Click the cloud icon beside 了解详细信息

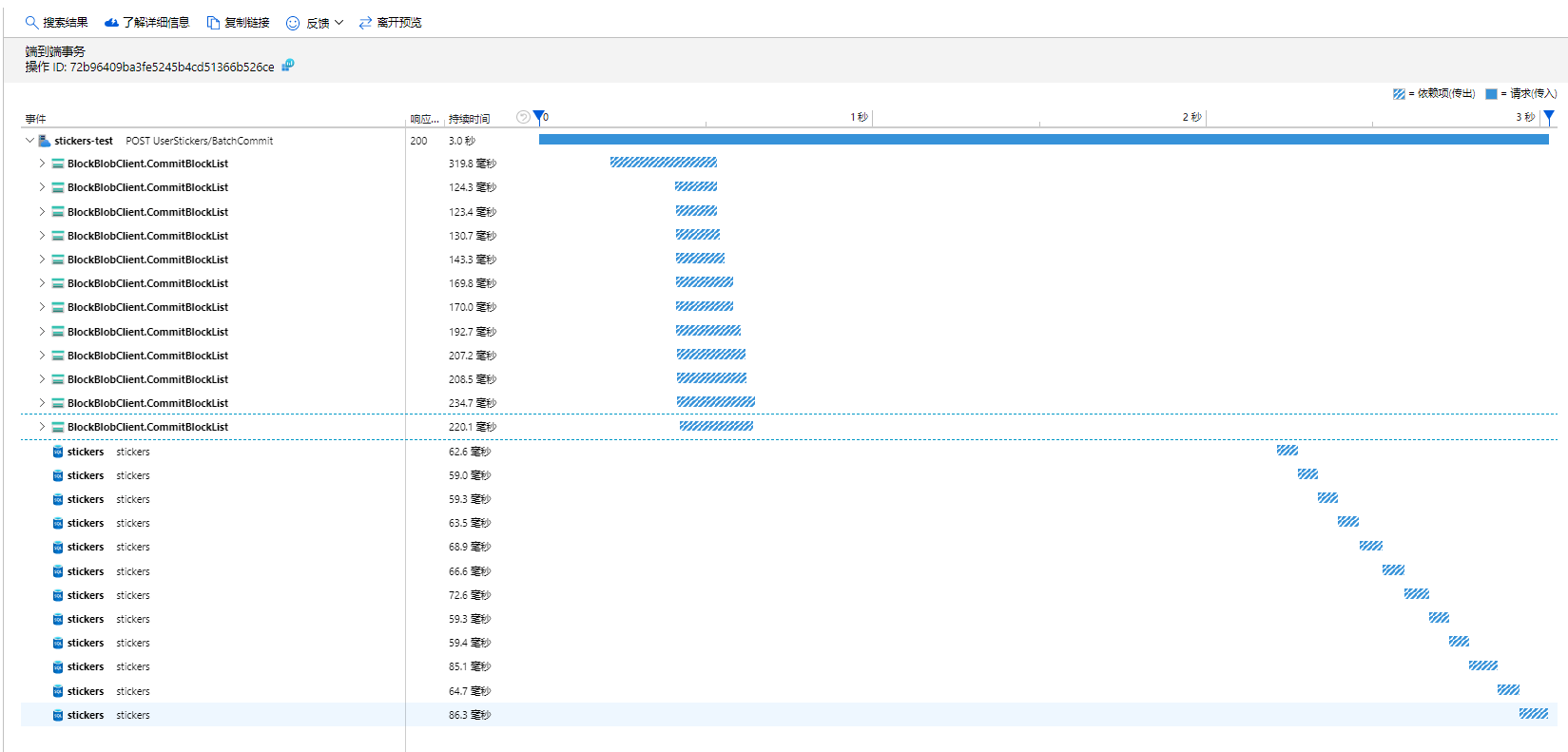(x=111, y=22)
